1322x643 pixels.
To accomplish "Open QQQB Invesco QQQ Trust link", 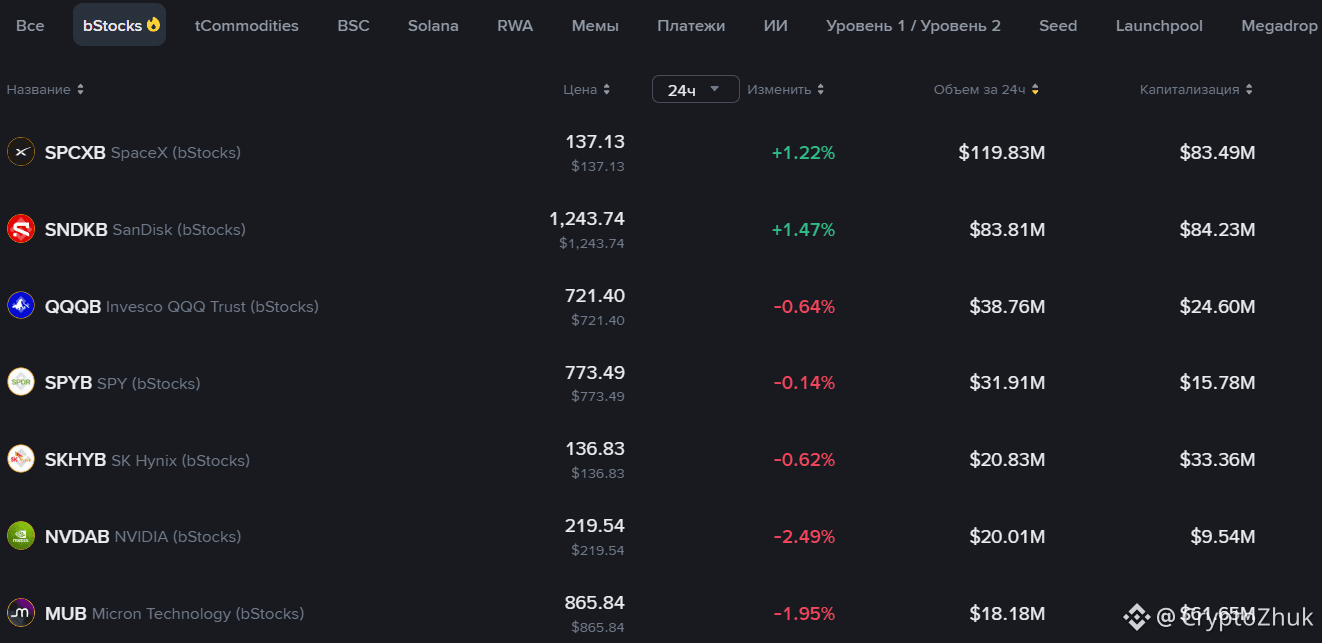I will coord(182,307).
